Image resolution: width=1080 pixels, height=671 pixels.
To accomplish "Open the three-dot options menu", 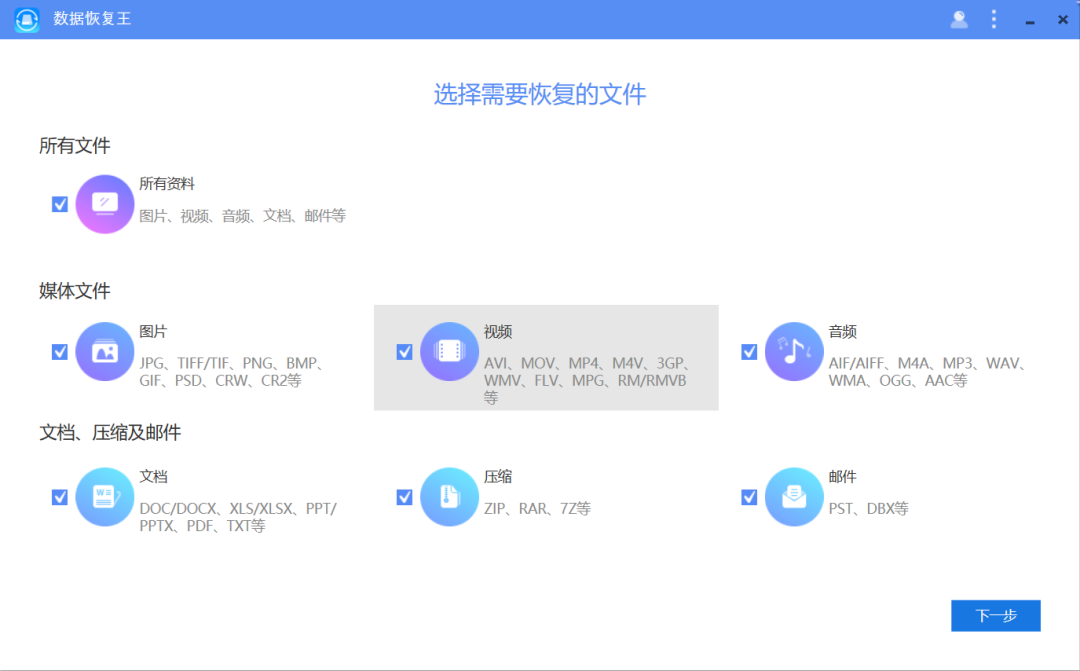I will [x=993, y=19].
